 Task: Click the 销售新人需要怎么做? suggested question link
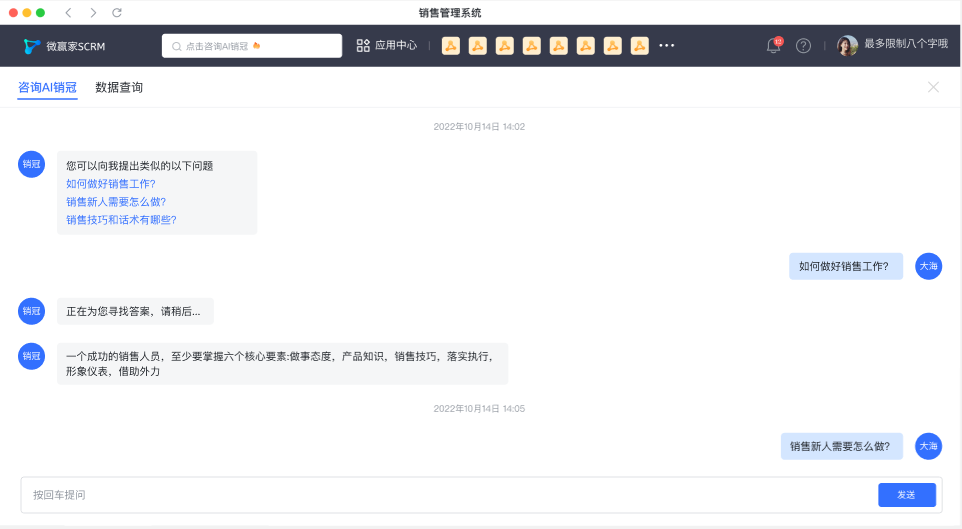116,202
